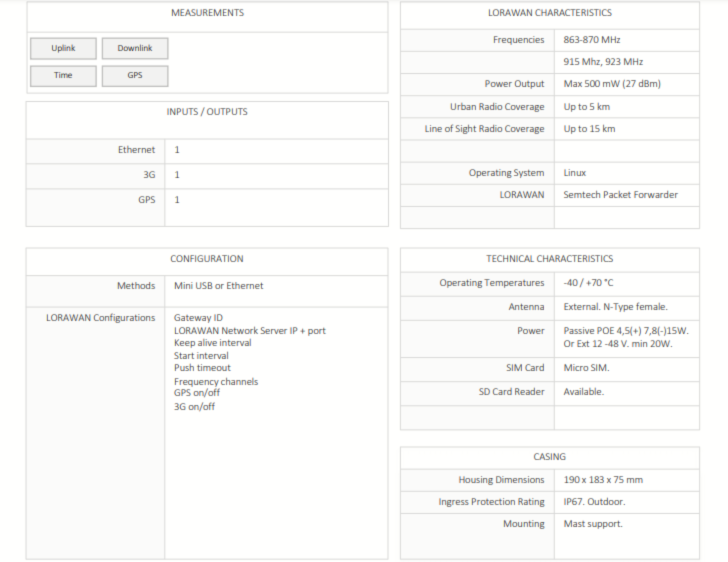Click TECHNICAL CHARACTERISTICS heading
This screenshot has height=562, width=728.
click(550, 259)
